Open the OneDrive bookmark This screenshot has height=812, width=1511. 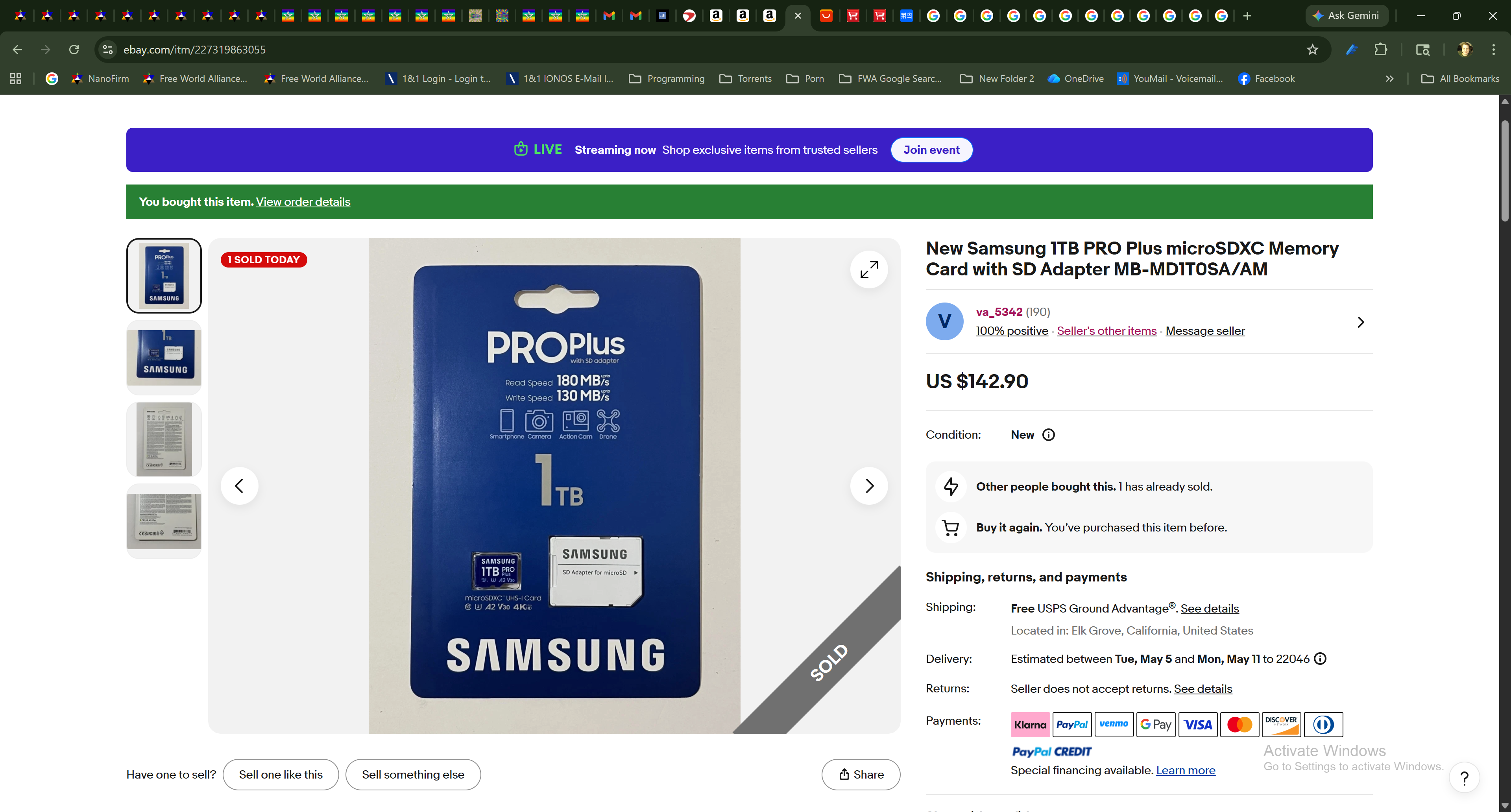click(1076, 79)
